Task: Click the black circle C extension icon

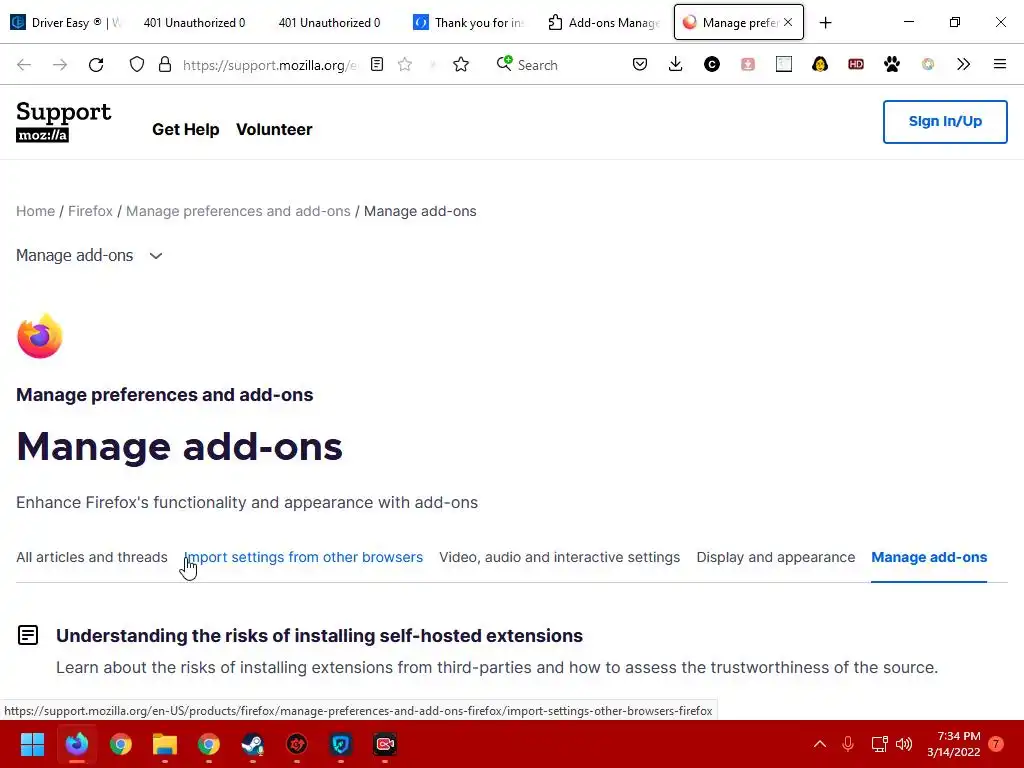Action: point(712,64)
